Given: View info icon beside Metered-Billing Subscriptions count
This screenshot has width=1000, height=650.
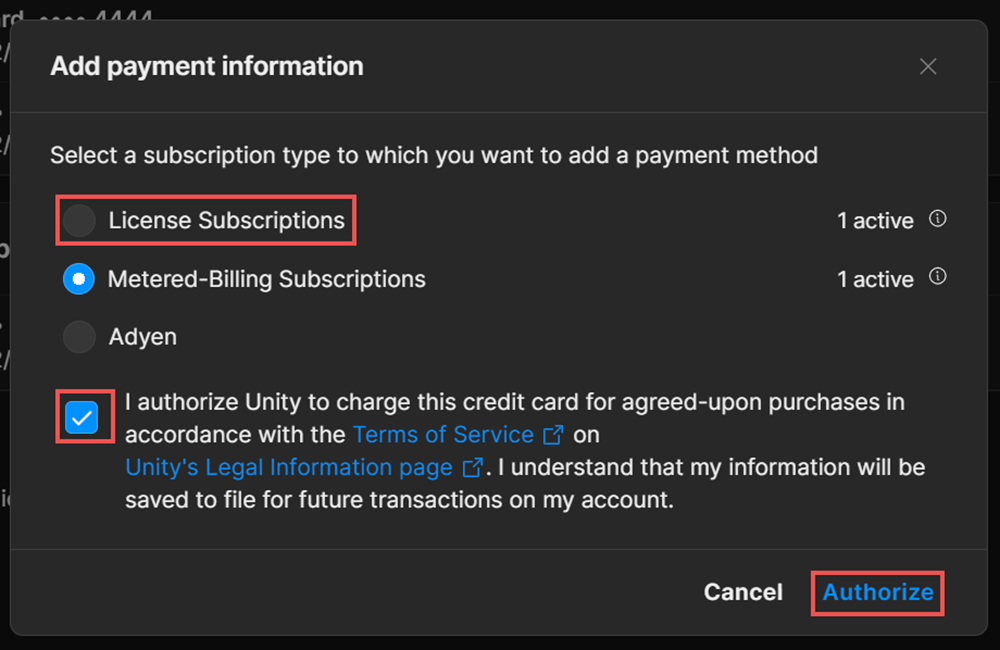Looking at the screenshot, I should point(938,276).
